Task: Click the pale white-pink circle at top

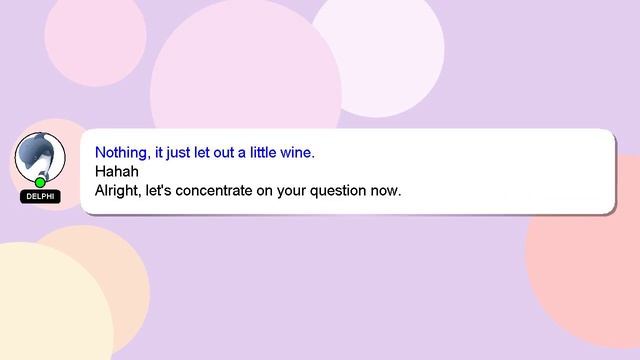Action: [x=392, y=57]
